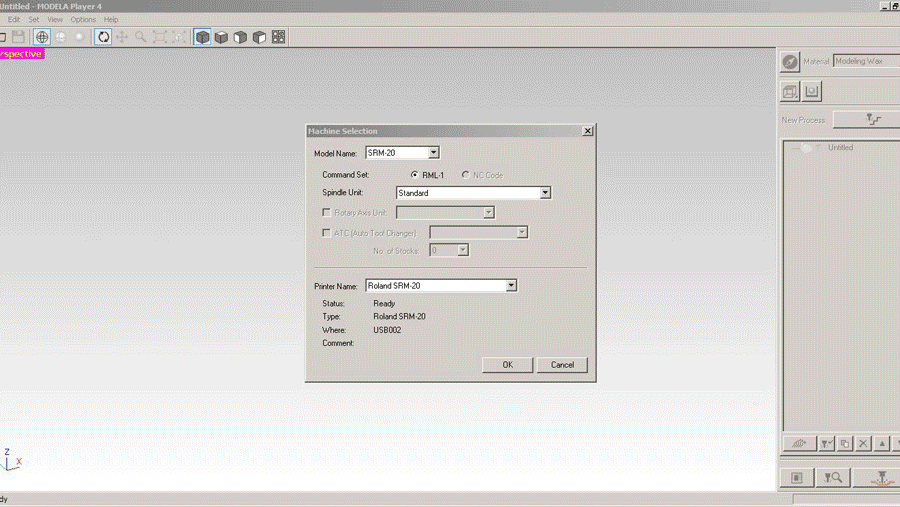The image size is (900, 507).
Task: Click the origin compass icon beside Material
Action: tap(790, 61)
